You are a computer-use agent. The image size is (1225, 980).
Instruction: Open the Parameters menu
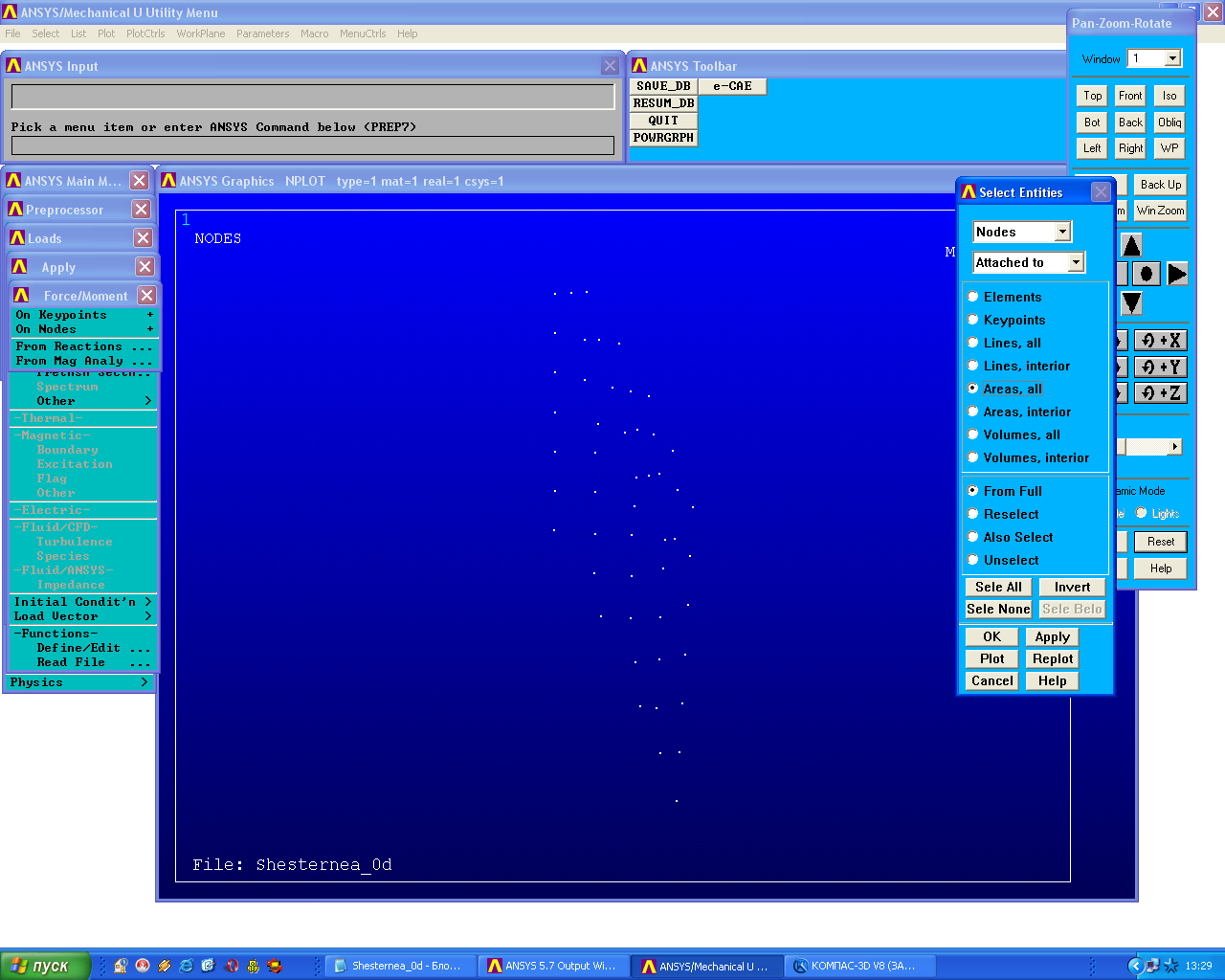262,33
